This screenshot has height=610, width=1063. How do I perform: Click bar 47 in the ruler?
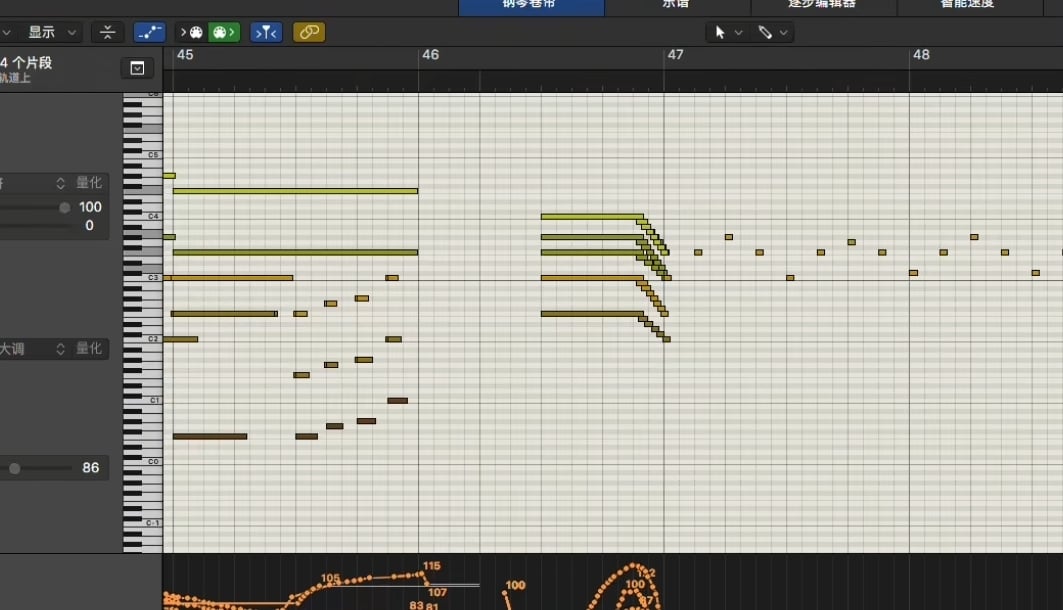[676, 55]
